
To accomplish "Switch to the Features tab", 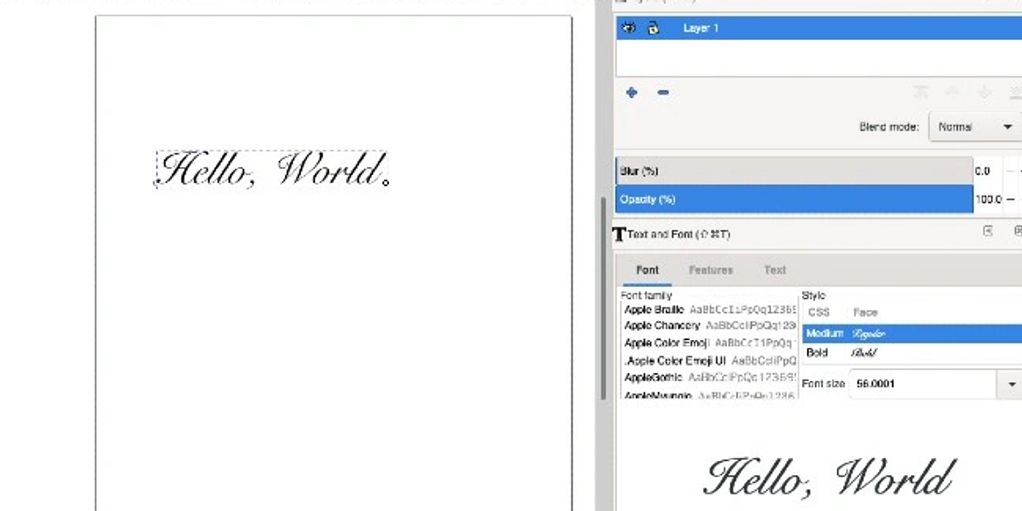I will click(710, 270).
